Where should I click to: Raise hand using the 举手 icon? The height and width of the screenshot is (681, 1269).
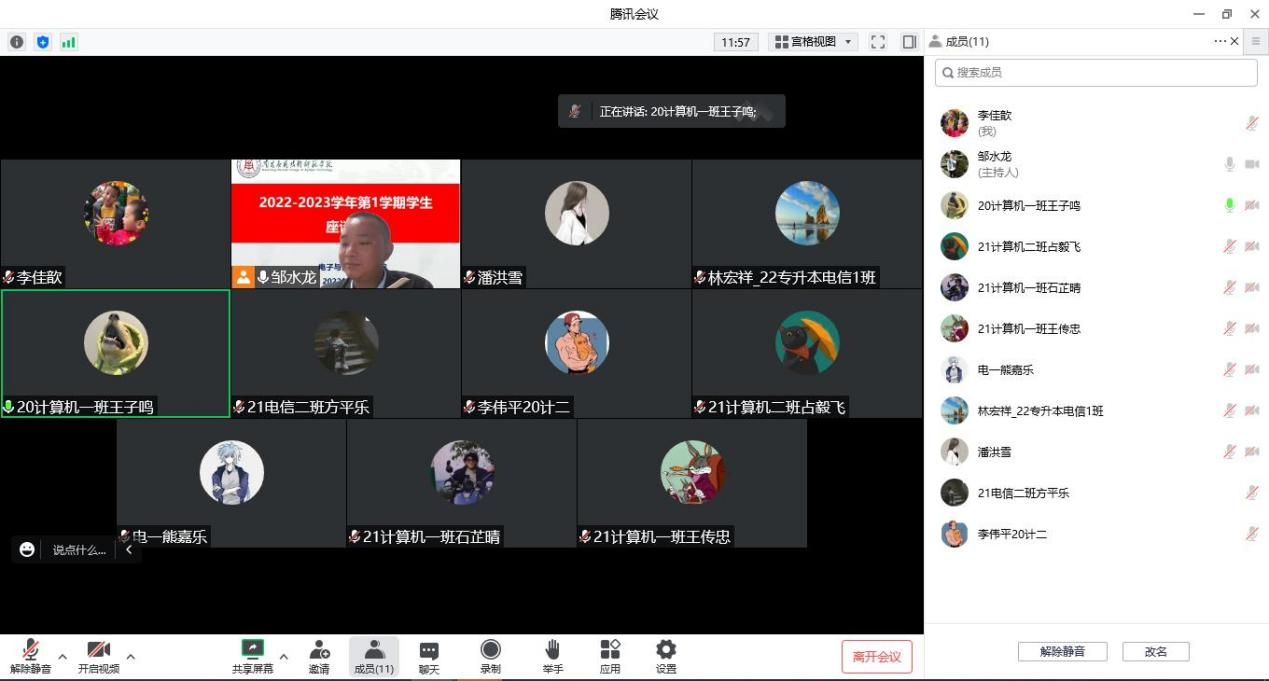point(552,656)
